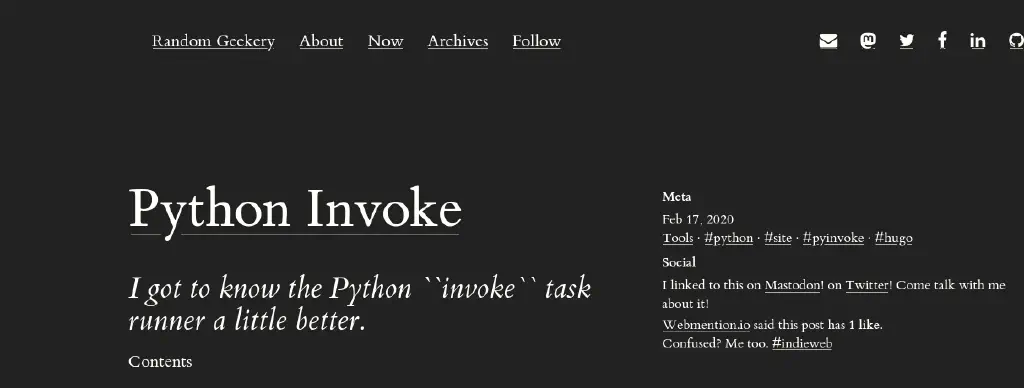Click the italic summary about the invoke task runner

360,304
